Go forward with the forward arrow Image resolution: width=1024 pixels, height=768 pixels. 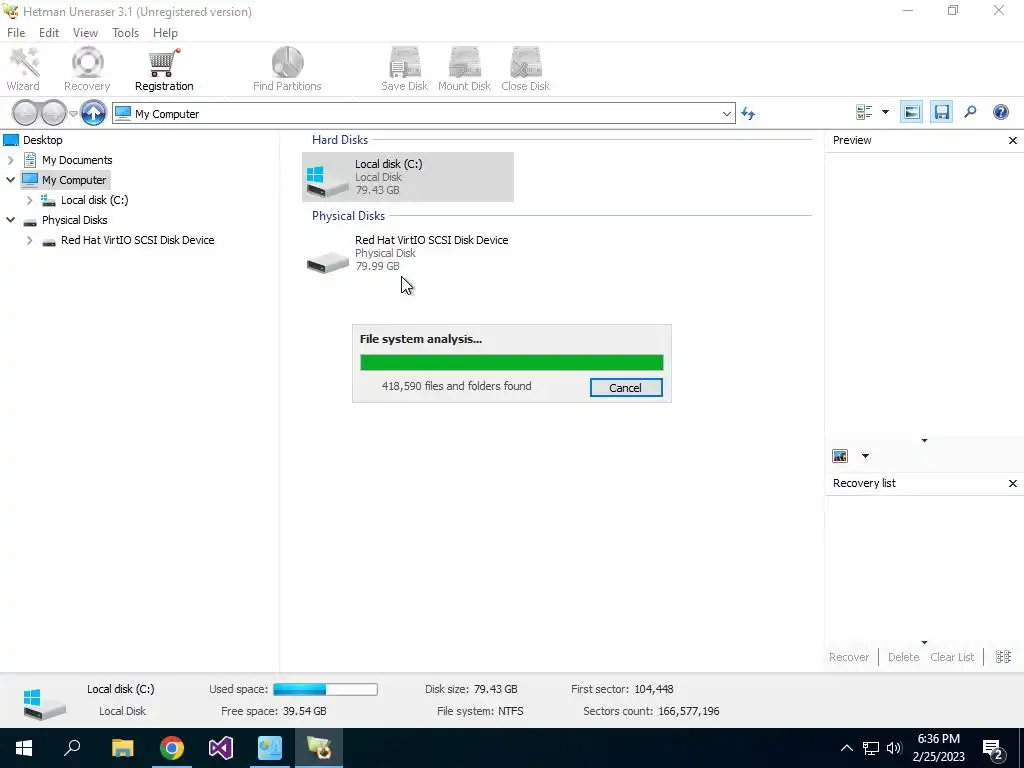[x=54, y=113]
